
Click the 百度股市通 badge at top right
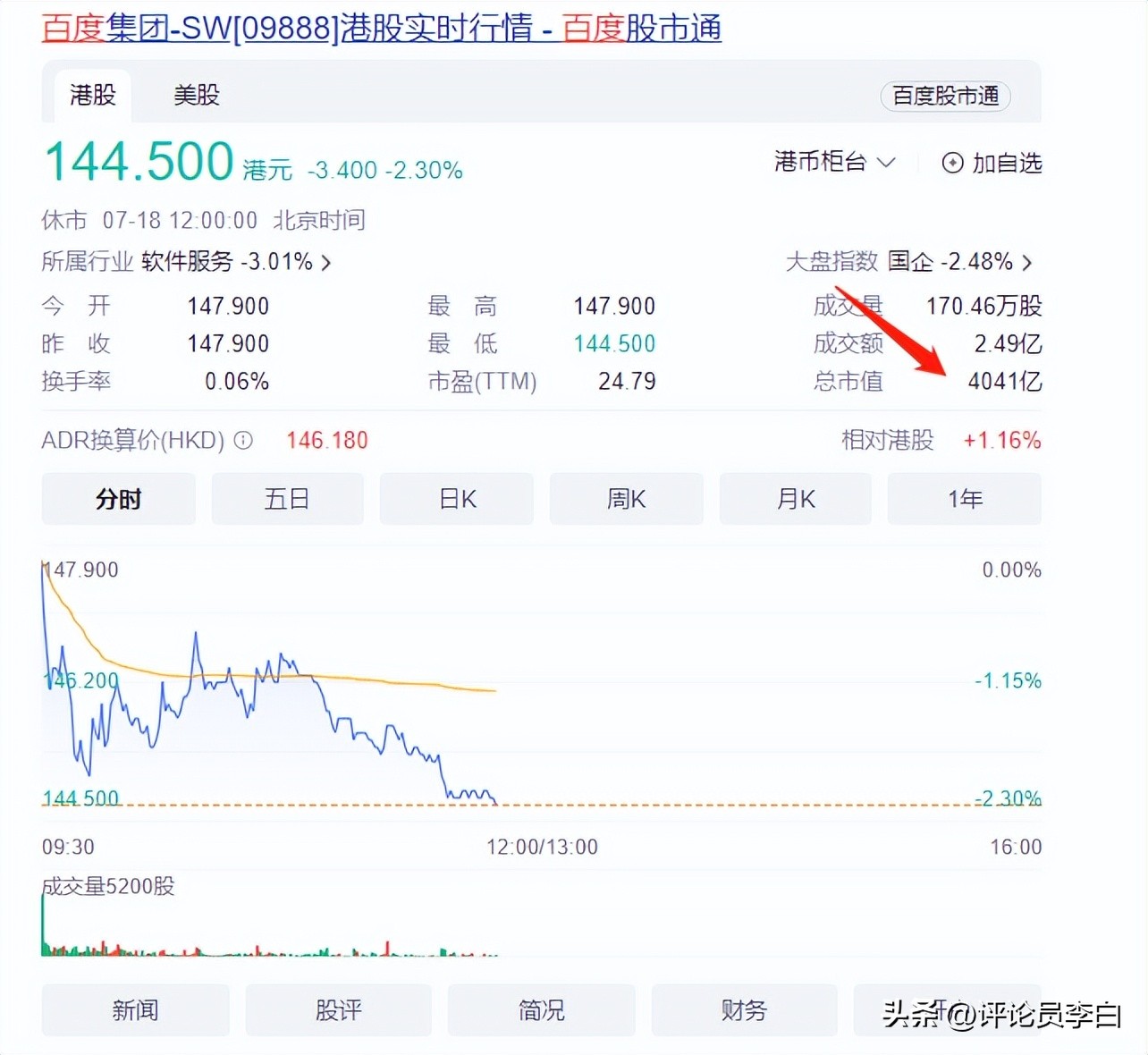tap(944, 97)
